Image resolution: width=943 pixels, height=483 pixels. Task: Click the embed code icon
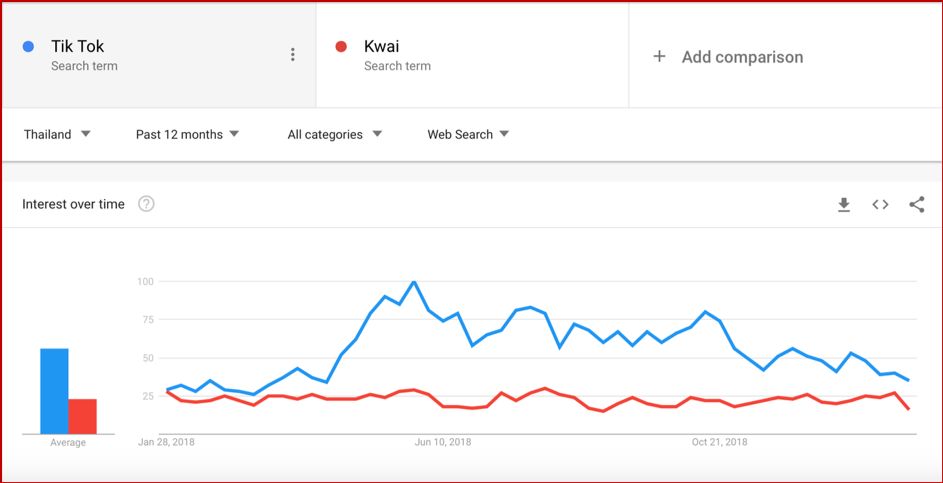pyautogui.click(x=880, y=205)
